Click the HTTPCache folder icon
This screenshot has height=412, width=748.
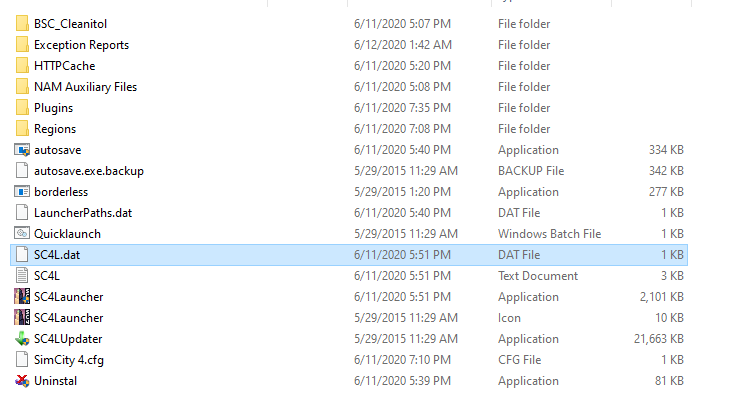[22, 65]
